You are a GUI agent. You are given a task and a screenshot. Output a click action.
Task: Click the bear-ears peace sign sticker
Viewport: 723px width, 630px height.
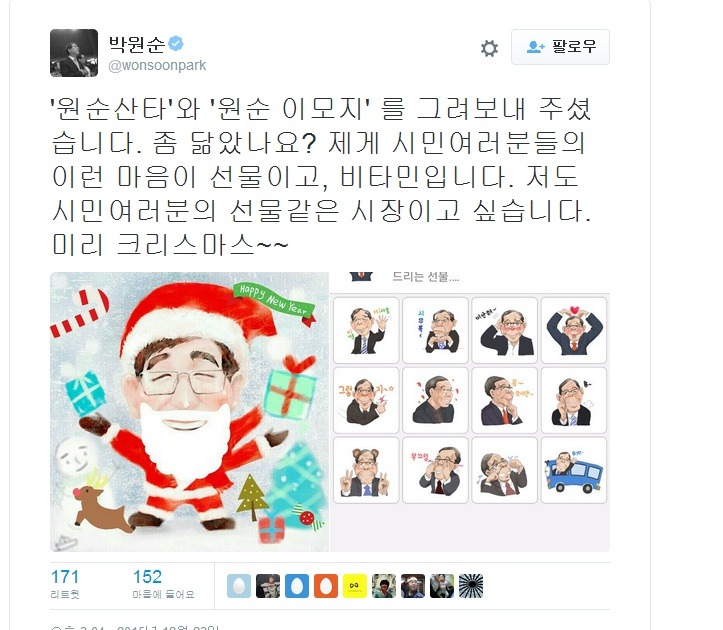click(x=366, y=470)
